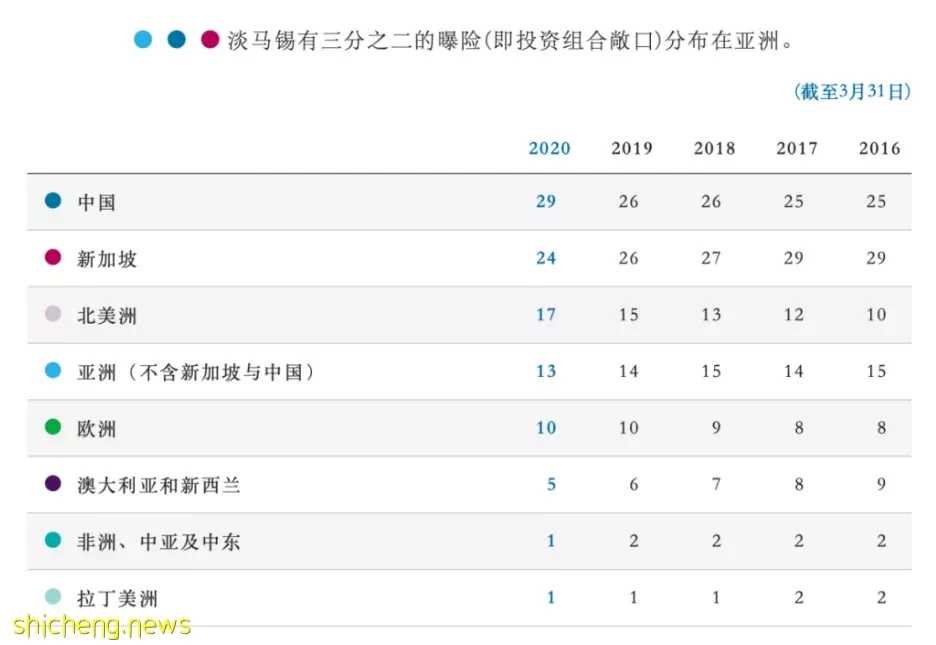Click the 新加坡 row label
936x645 pixels.
coord(107,259)
